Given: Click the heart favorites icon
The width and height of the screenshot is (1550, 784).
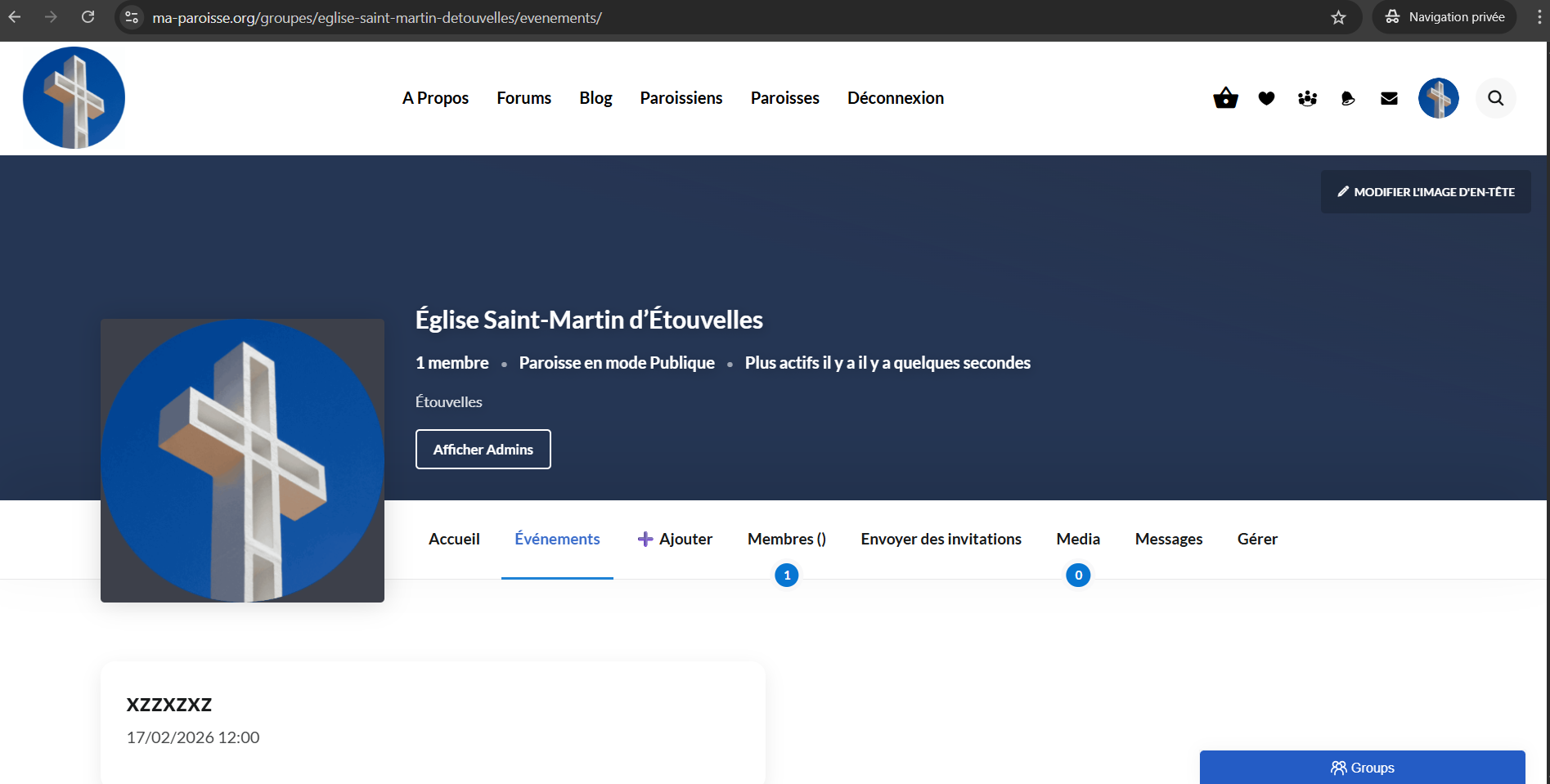Looking at the screenshot, I should pyautogui.click(x=1266, y=98).
